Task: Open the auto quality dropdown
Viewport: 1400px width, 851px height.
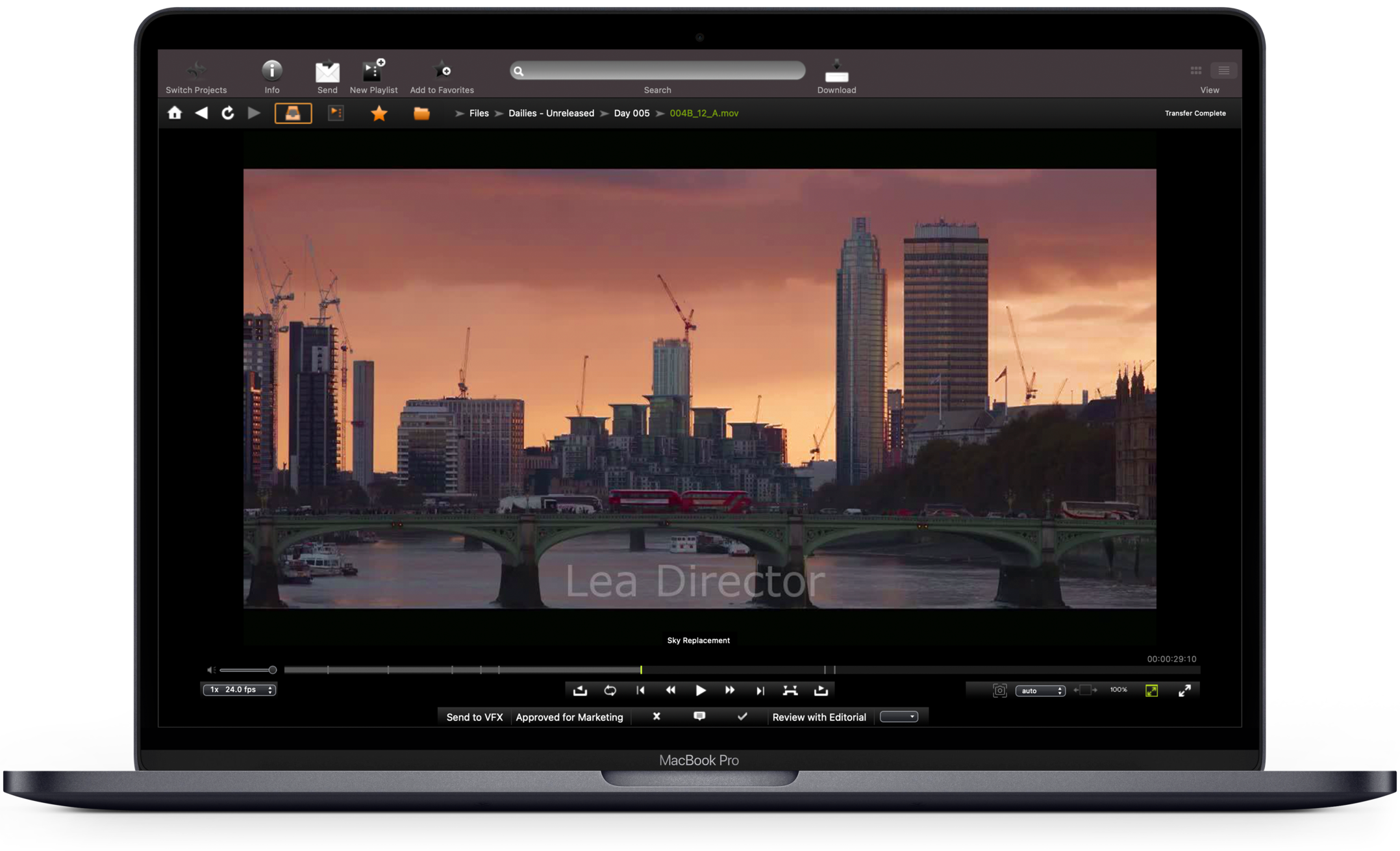Action: coord(1040,691)
